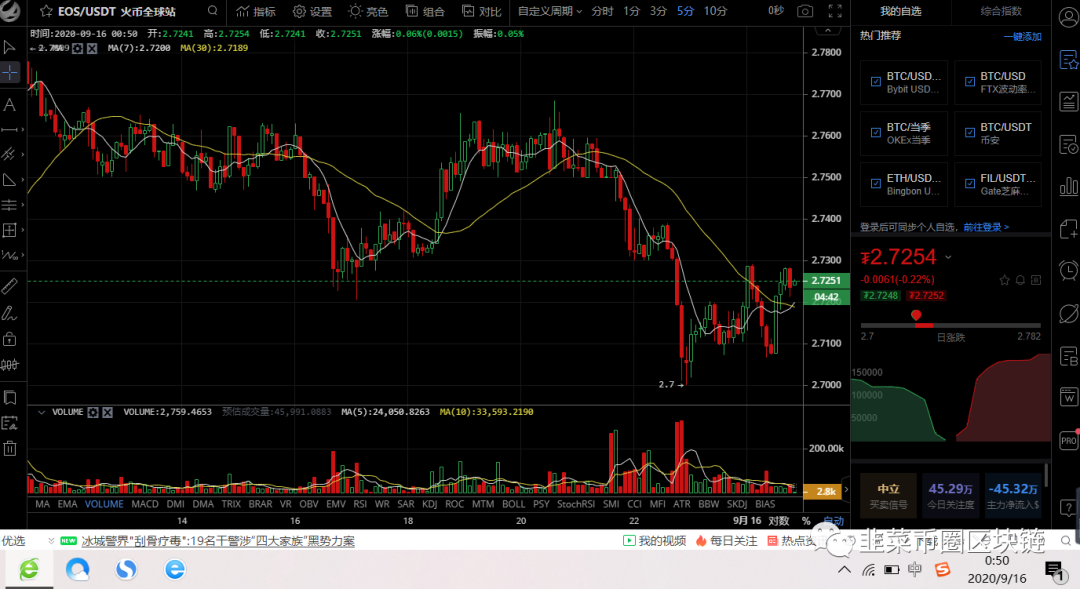Select the crosshair cursor tool

[x=10, y=73]
